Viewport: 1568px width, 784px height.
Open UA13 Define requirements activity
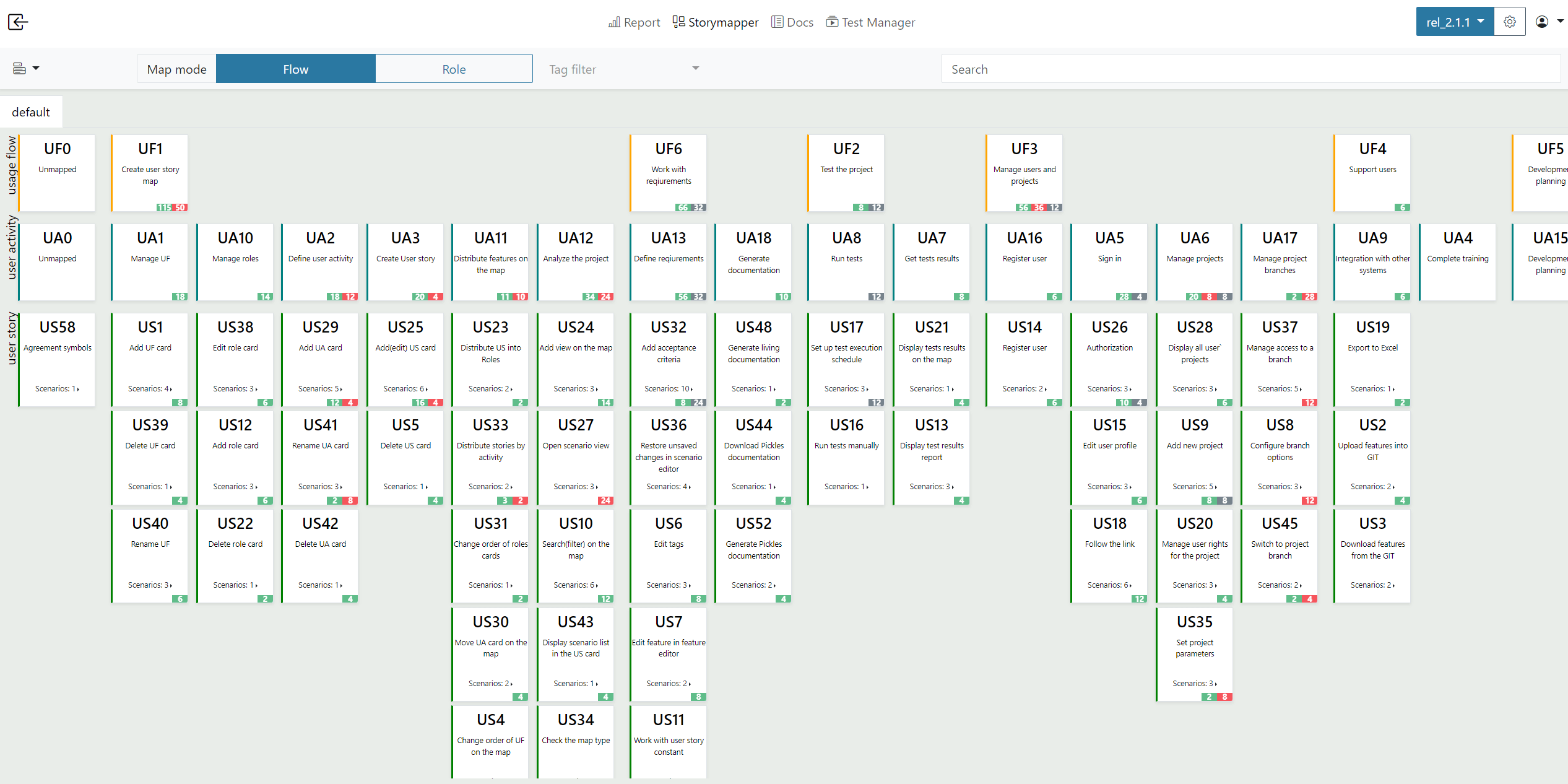pyautogui.click(x=669, y=263)
